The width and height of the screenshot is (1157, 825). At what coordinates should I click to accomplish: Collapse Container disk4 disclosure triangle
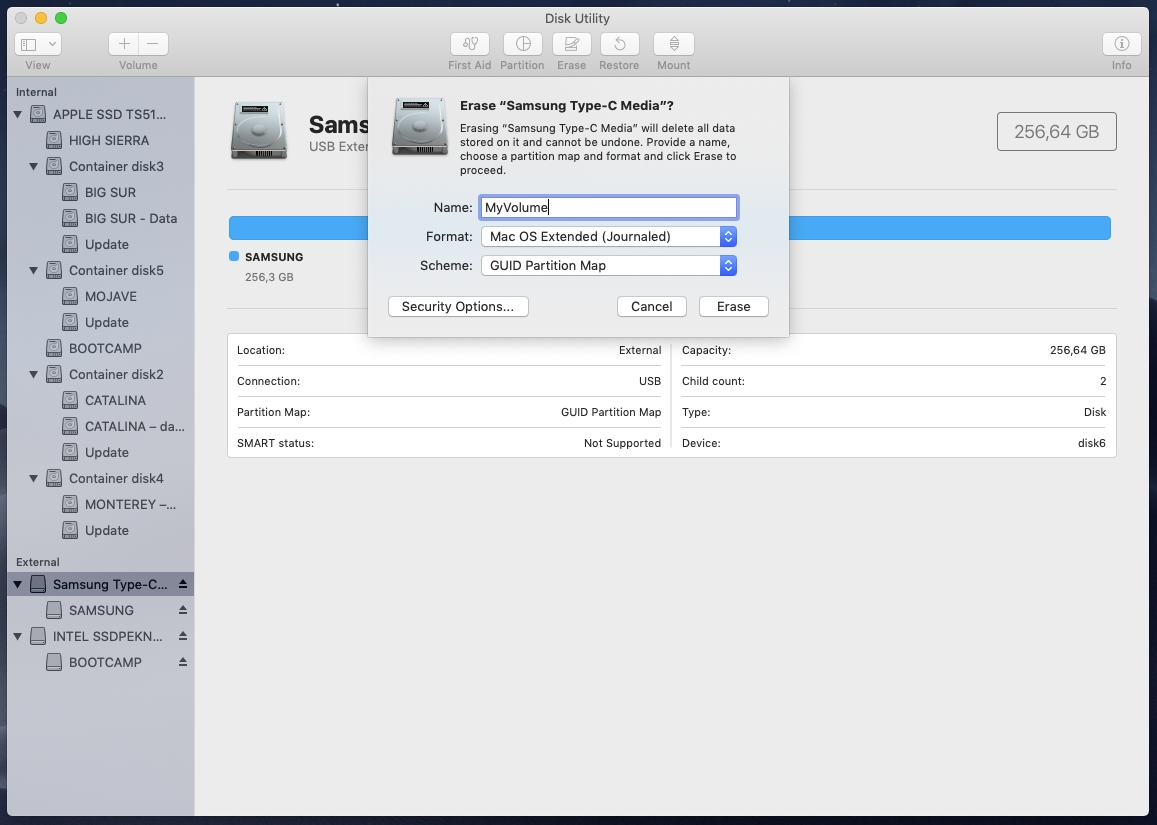pos(33,478)
